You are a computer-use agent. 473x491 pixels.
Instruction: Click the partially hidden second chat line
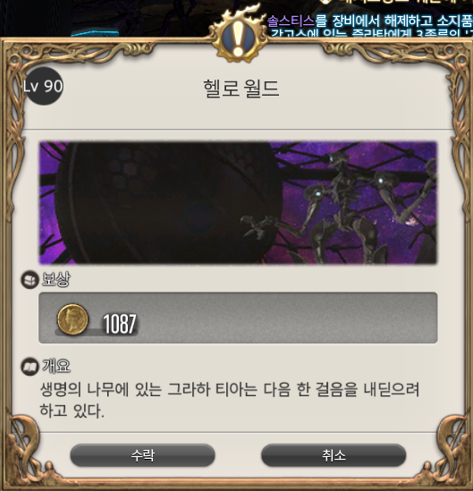[x=371, y=33]
